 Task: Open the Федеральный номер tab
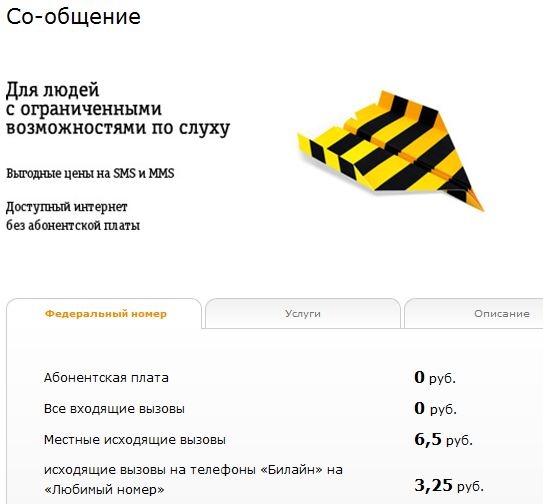coord(106,314)
